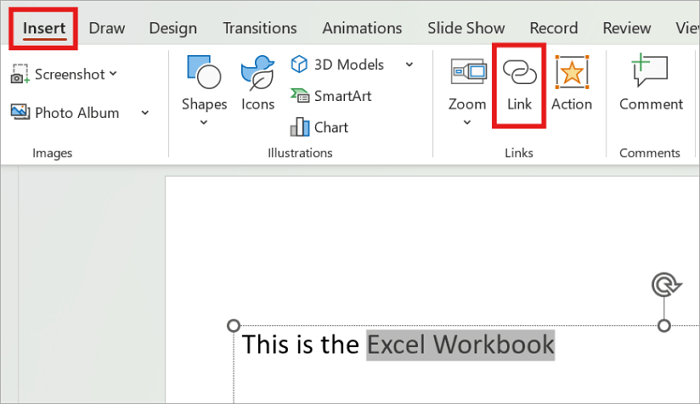Click the highlighted Excel Workbook text
Viewport: 700px width, 404px height.
[460, 345]
